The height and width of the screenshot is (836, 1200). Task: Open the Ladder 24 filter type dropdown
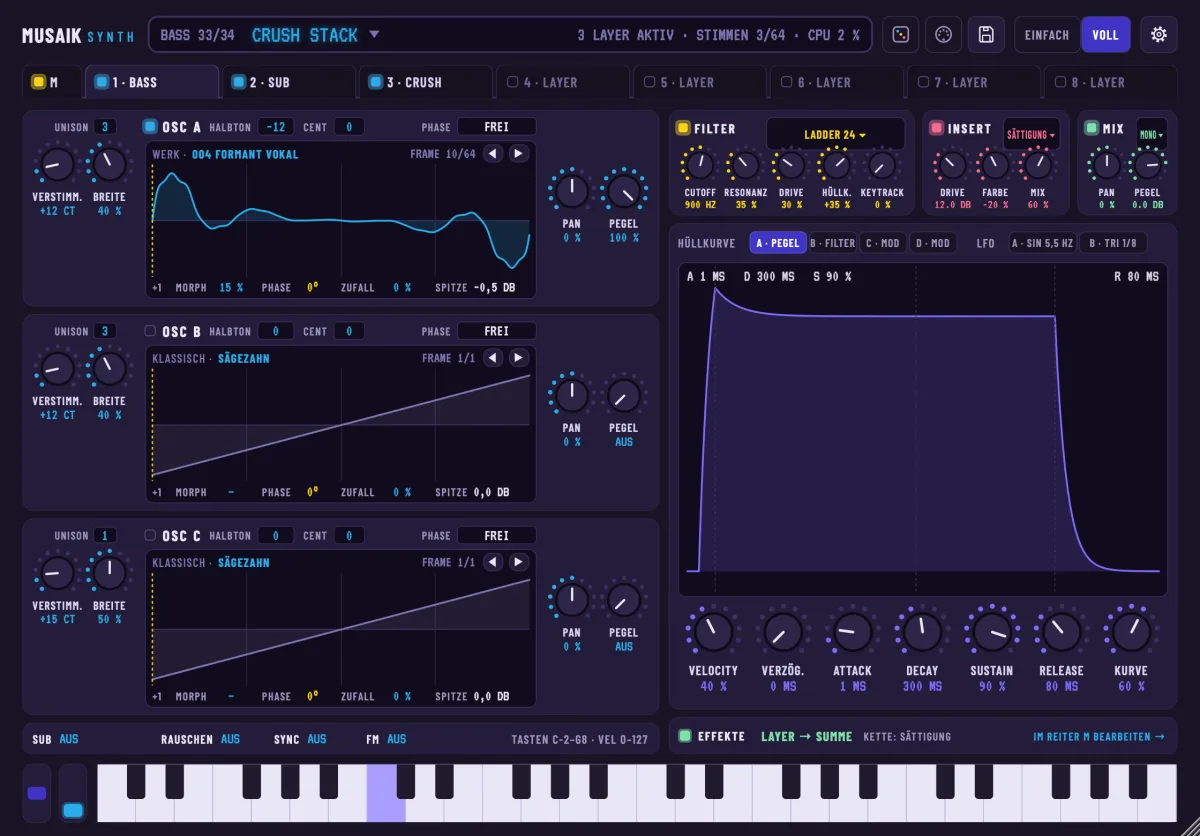click(x=835, y=134)
